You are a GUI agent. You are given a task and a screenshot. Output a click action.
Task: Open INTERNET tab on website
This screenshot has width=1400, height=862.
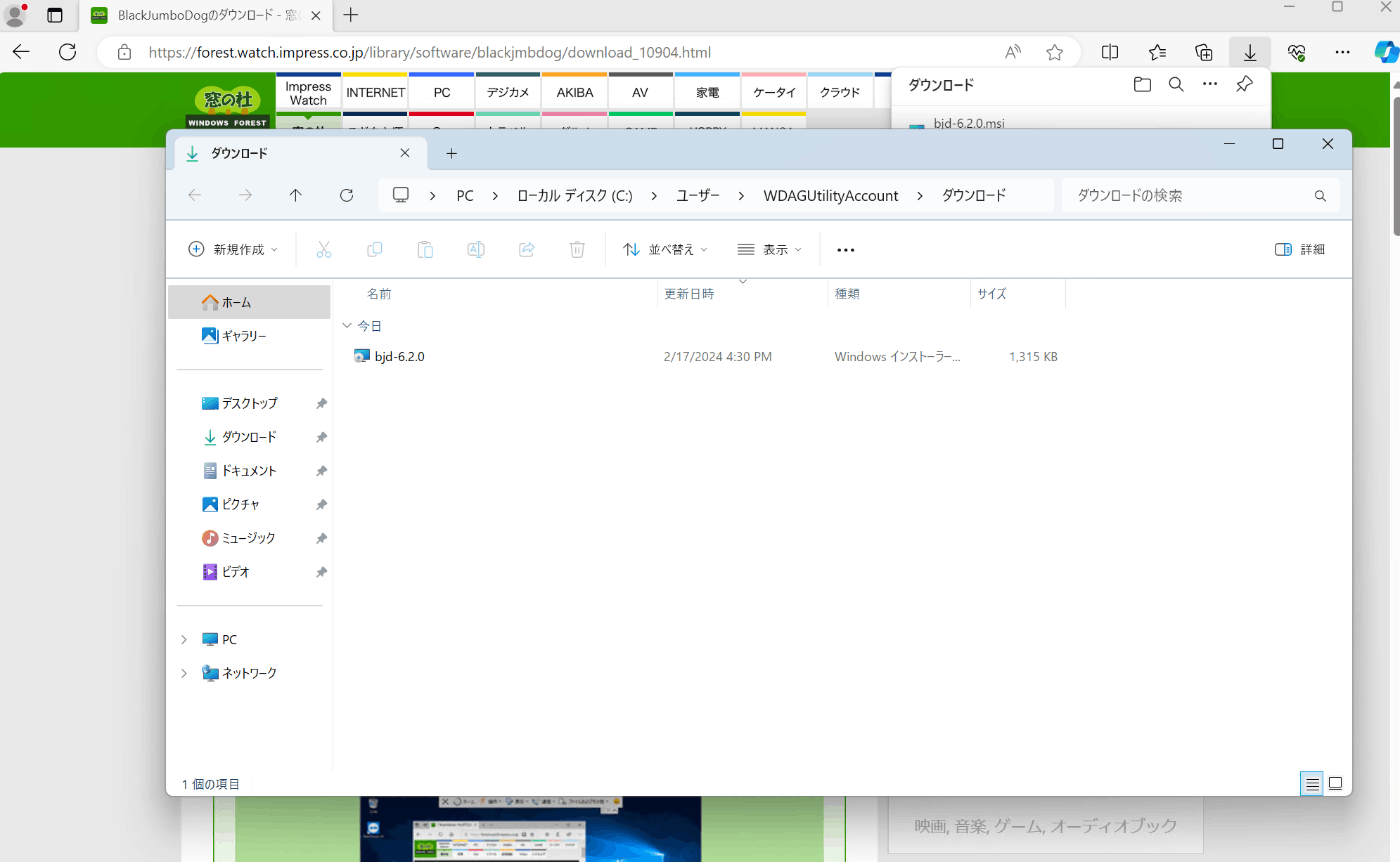[x=375, y=92]
